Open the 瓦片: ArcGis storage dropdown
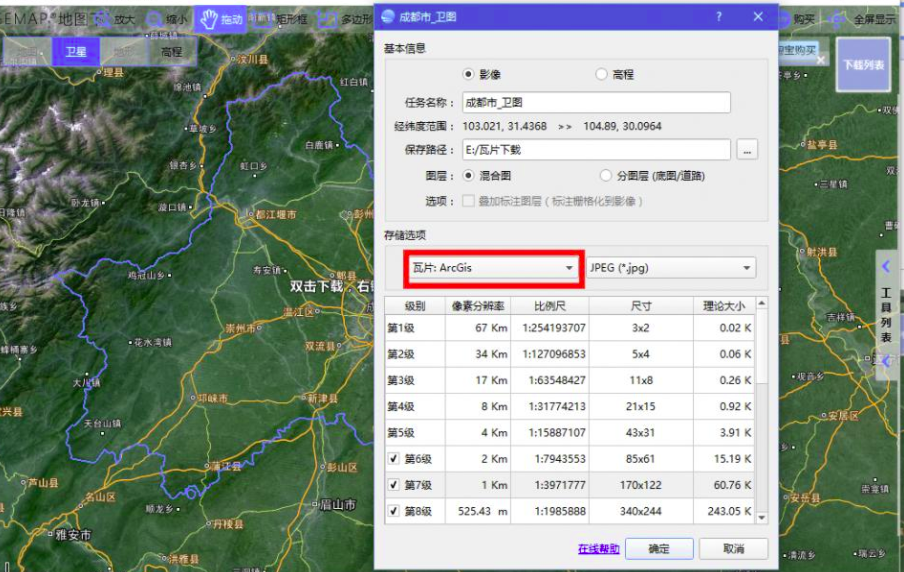The image size is (904, 572). click(493, 268)
